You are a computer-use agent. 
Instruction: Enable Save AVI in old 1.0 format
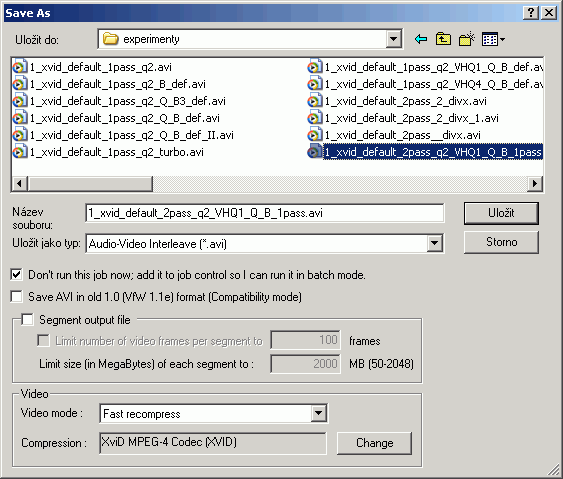point(17,297)
